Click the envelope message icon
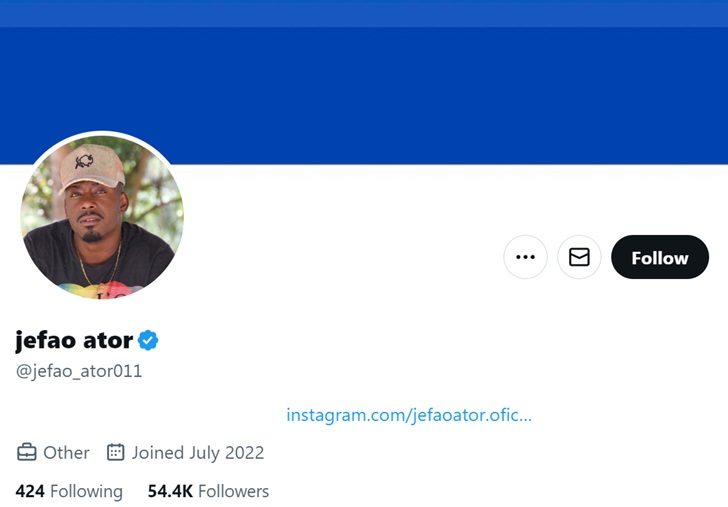The width and height of the screenshot is (728, 507). [579, 257]
